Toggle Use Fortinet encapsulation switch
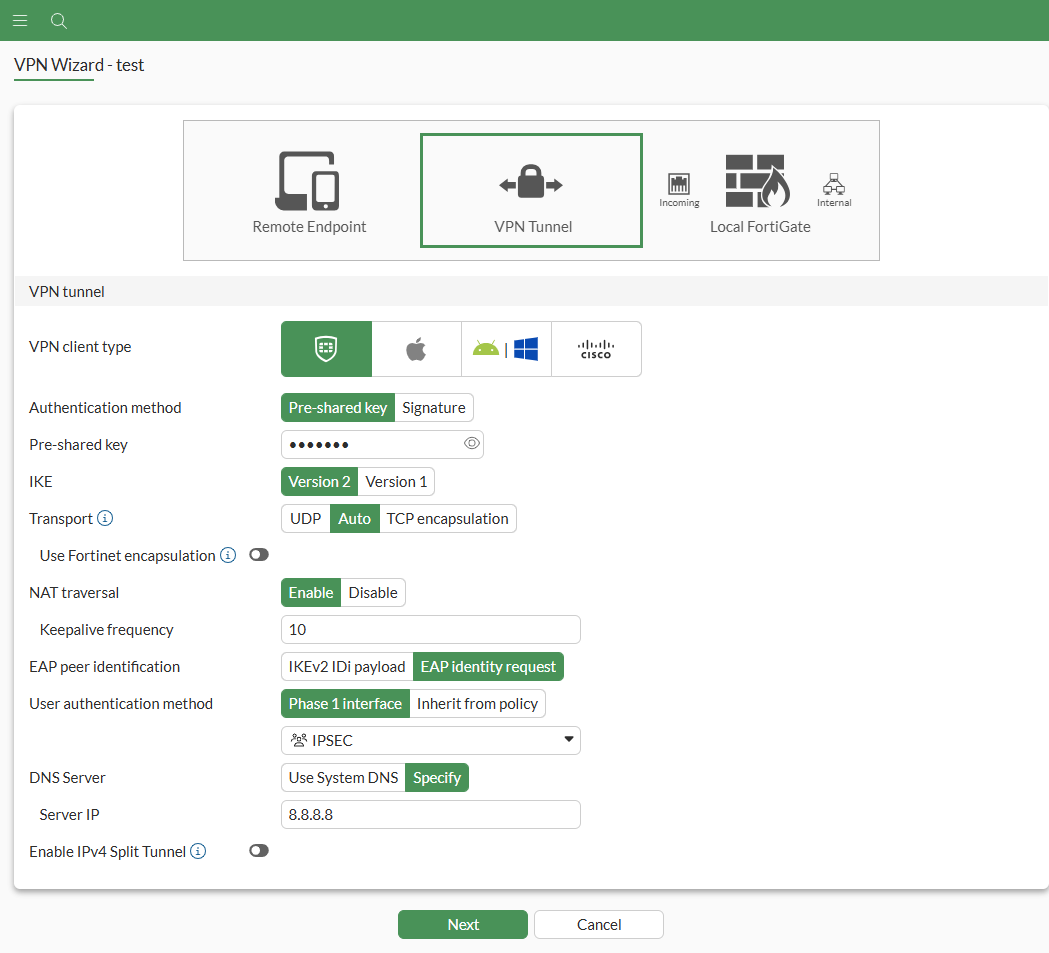 pyautogui.click(x=259, y=554)
